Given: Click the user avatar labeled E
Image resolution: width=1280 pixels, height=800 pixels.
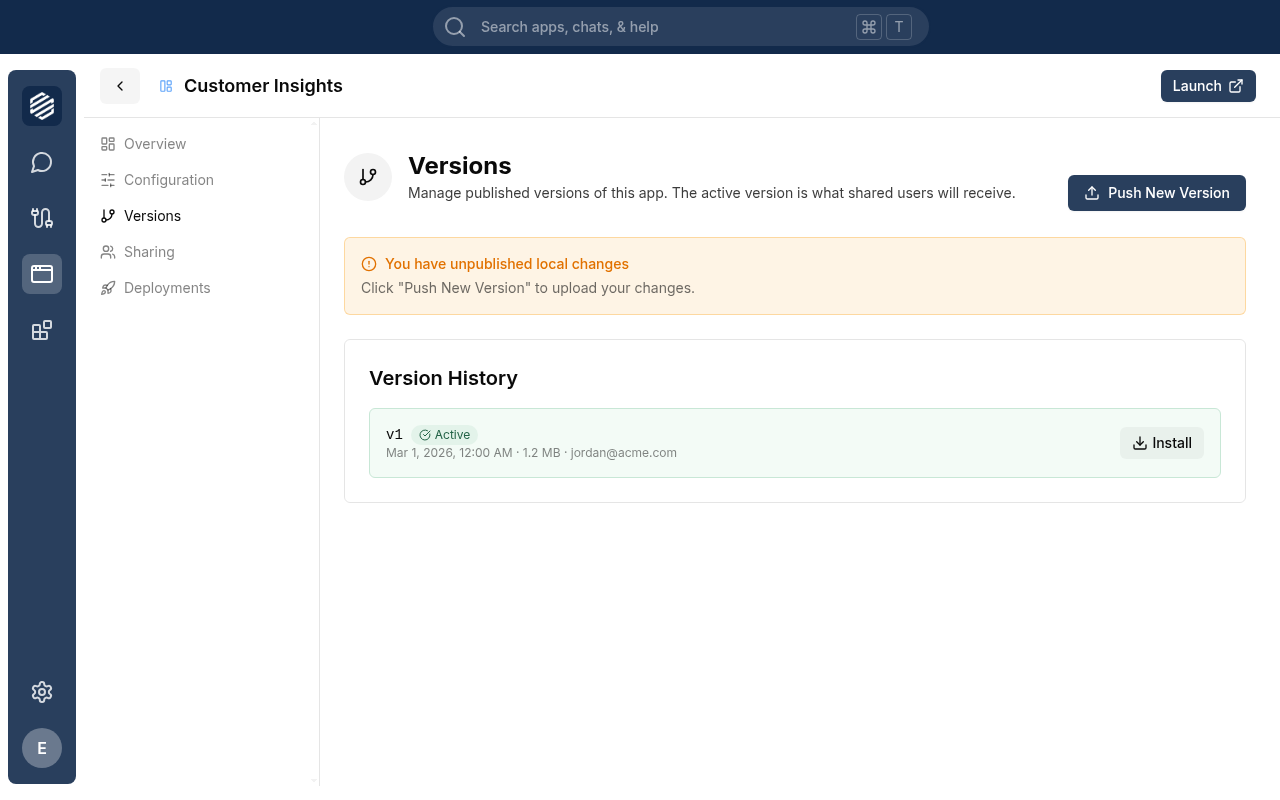Looking at the screenshot, I should tap(42, 748).
